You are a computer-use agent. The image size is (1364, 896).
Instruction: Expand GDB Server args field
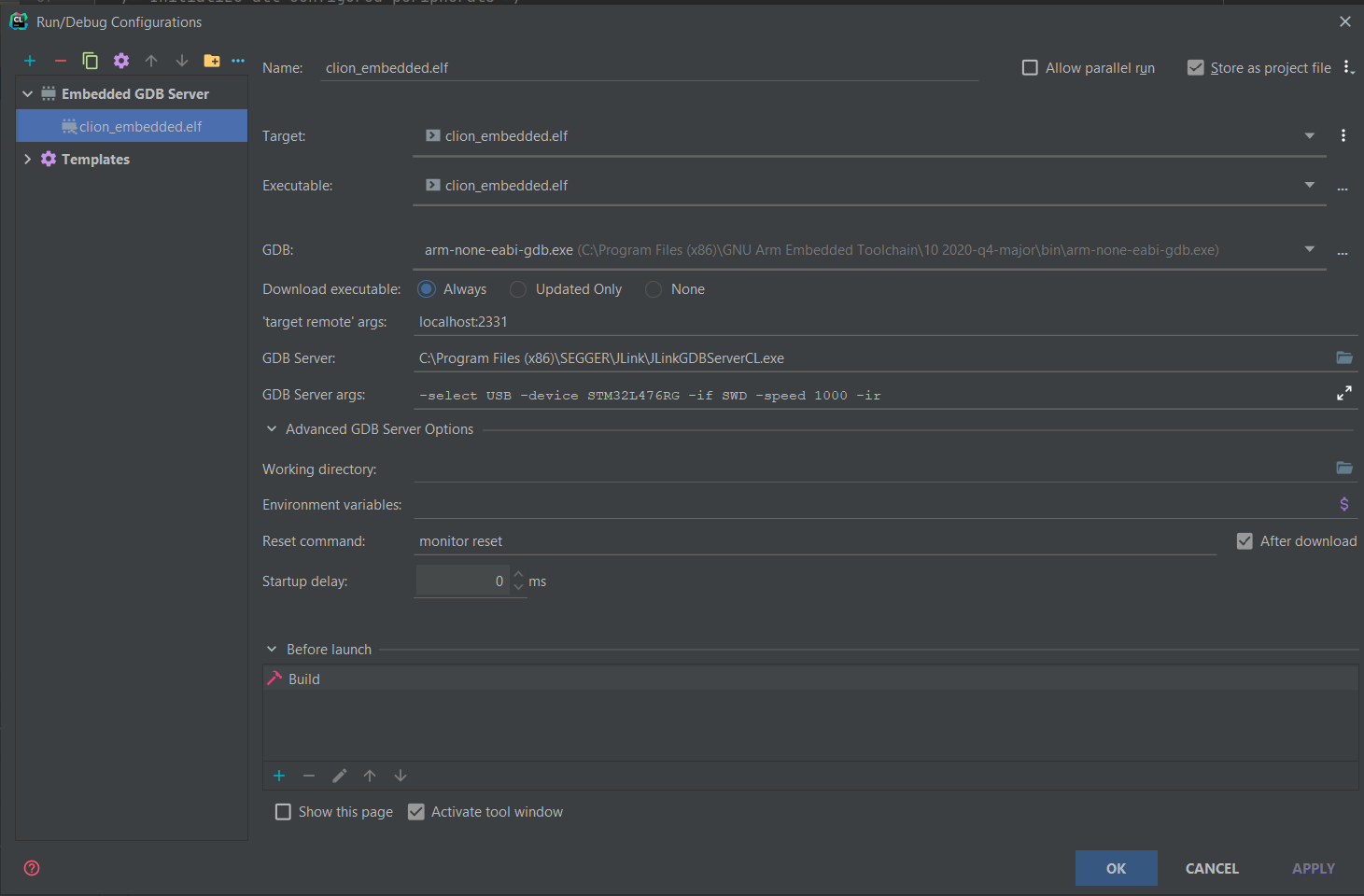(x=1344, y=394)
